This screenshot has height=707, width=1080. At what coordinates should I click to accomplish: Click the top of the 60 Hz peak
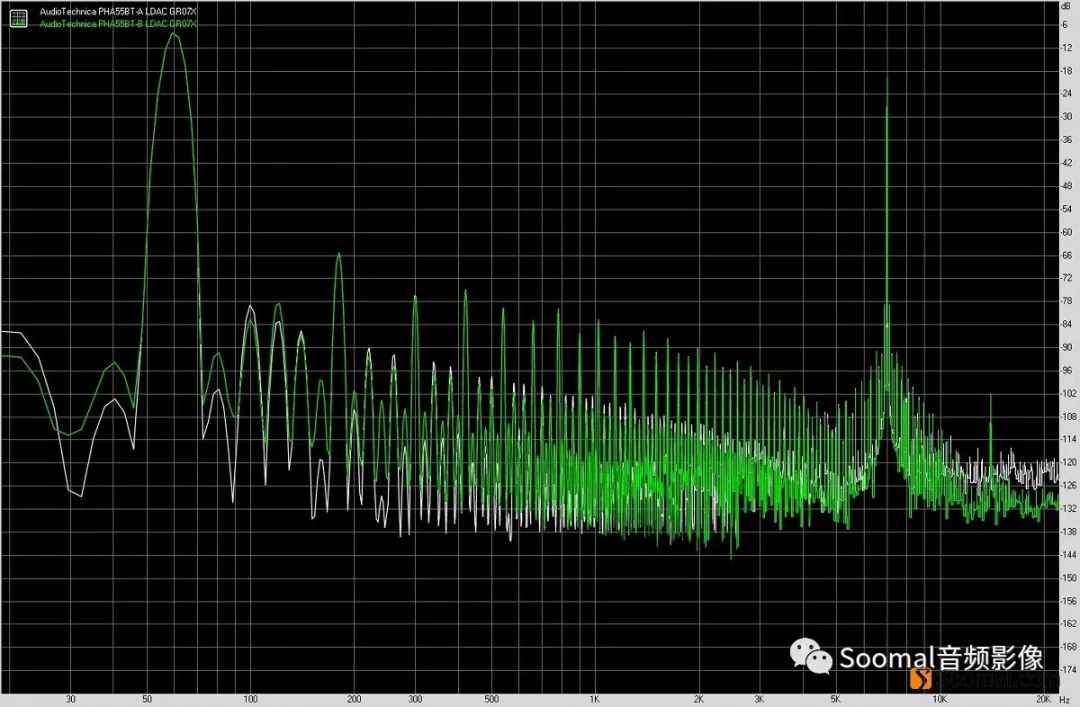click(x=173, y=34)
